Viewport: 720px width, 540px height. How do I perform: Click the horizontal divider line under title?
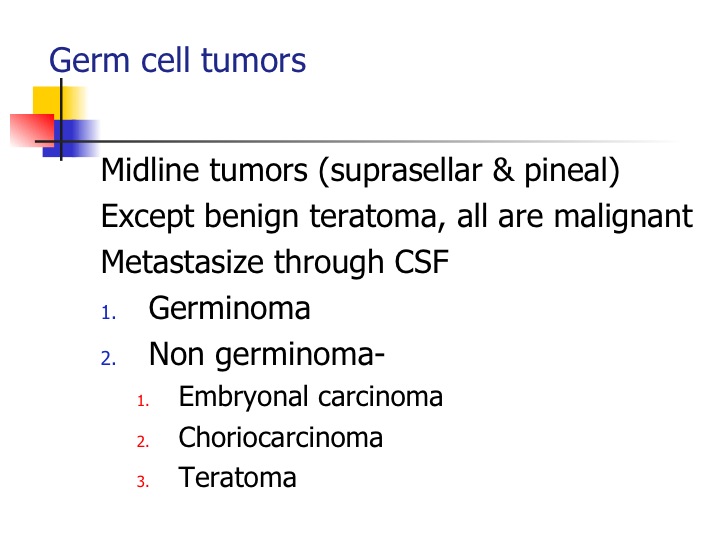(x=400, y=141)
